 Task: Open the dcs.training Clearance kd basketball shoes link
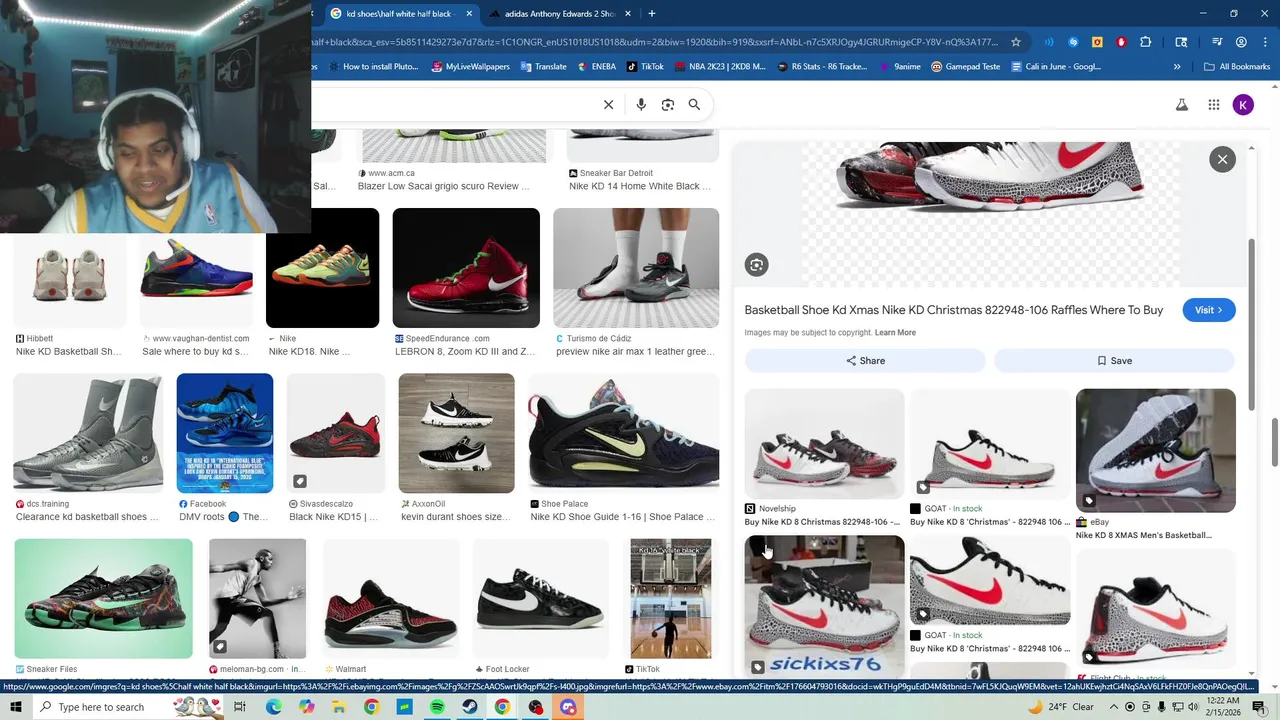[87, 517]
